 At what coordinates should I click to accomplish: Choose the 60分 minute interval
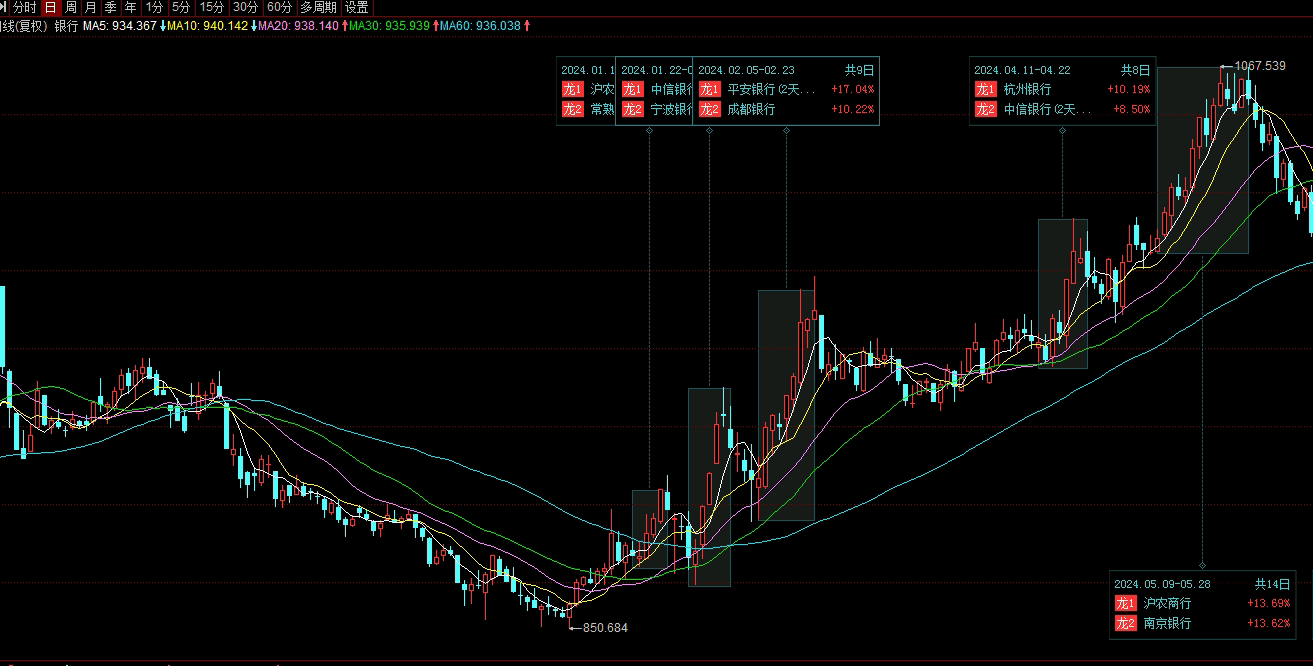(279, 7)
